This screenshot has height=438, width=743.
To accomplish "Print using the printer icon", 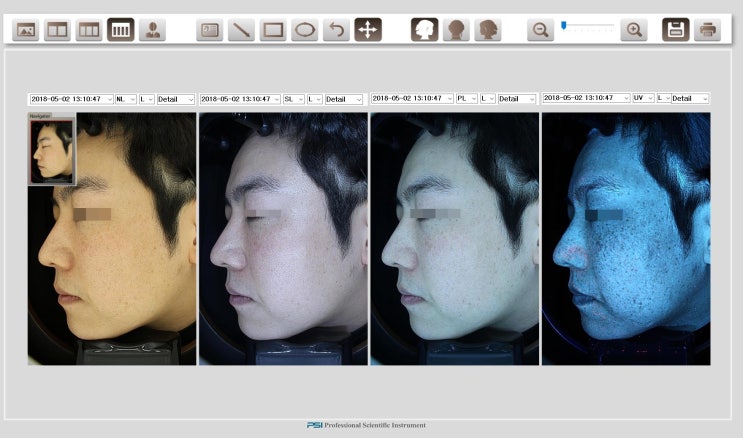I will click(x=708, y=30).
